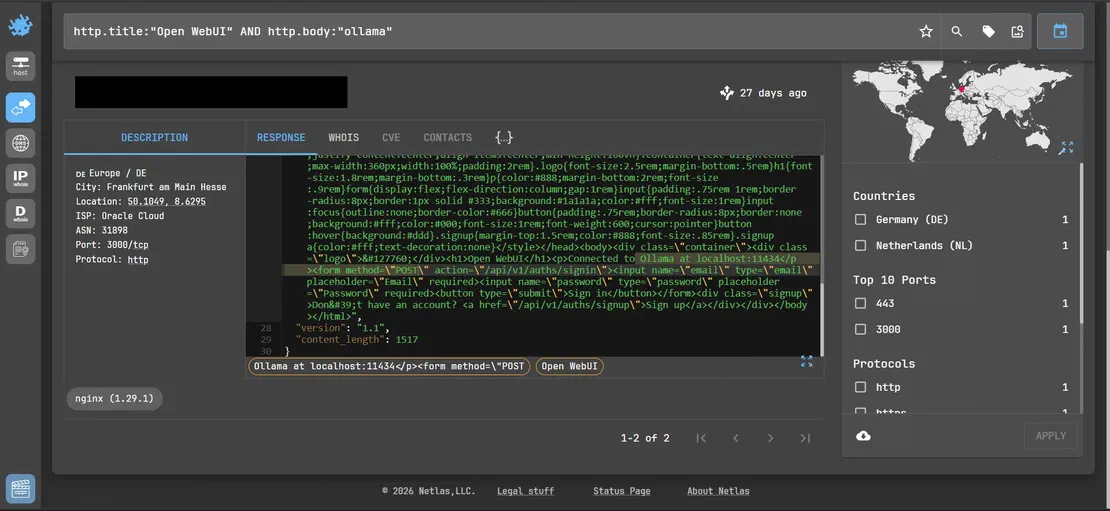Click the ISP: Oracle Cloud text
Viewport: 1110px width, 511px height.
pos(120,216)
